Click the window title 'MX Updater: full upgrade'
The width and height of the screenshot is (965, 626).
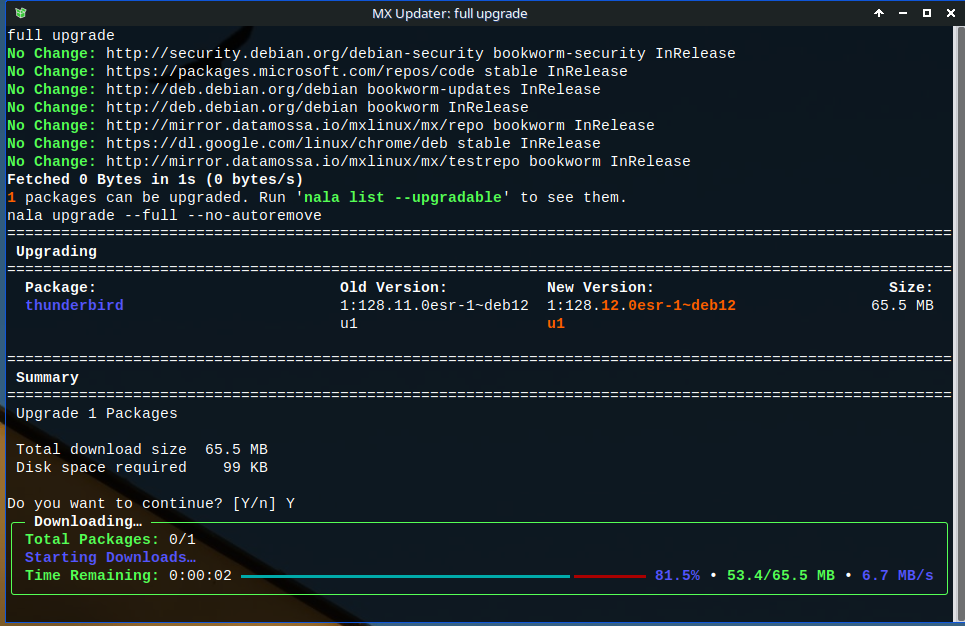(449, 14)
